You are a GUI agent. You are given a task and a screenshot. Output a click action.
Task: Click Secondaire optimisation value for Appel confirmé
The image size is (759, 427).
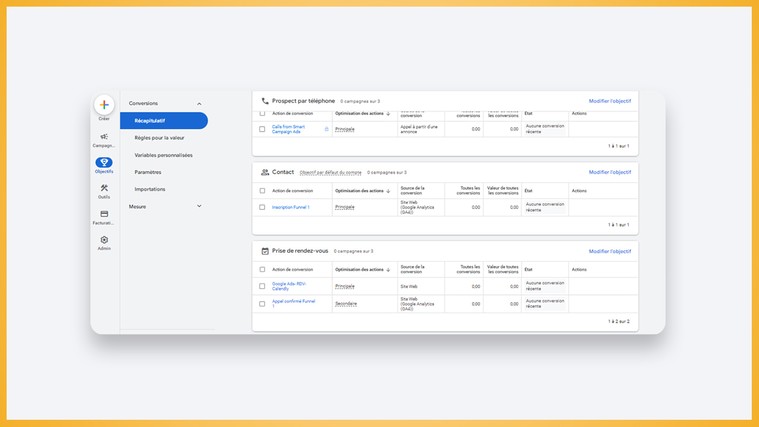tap(346, 304)
